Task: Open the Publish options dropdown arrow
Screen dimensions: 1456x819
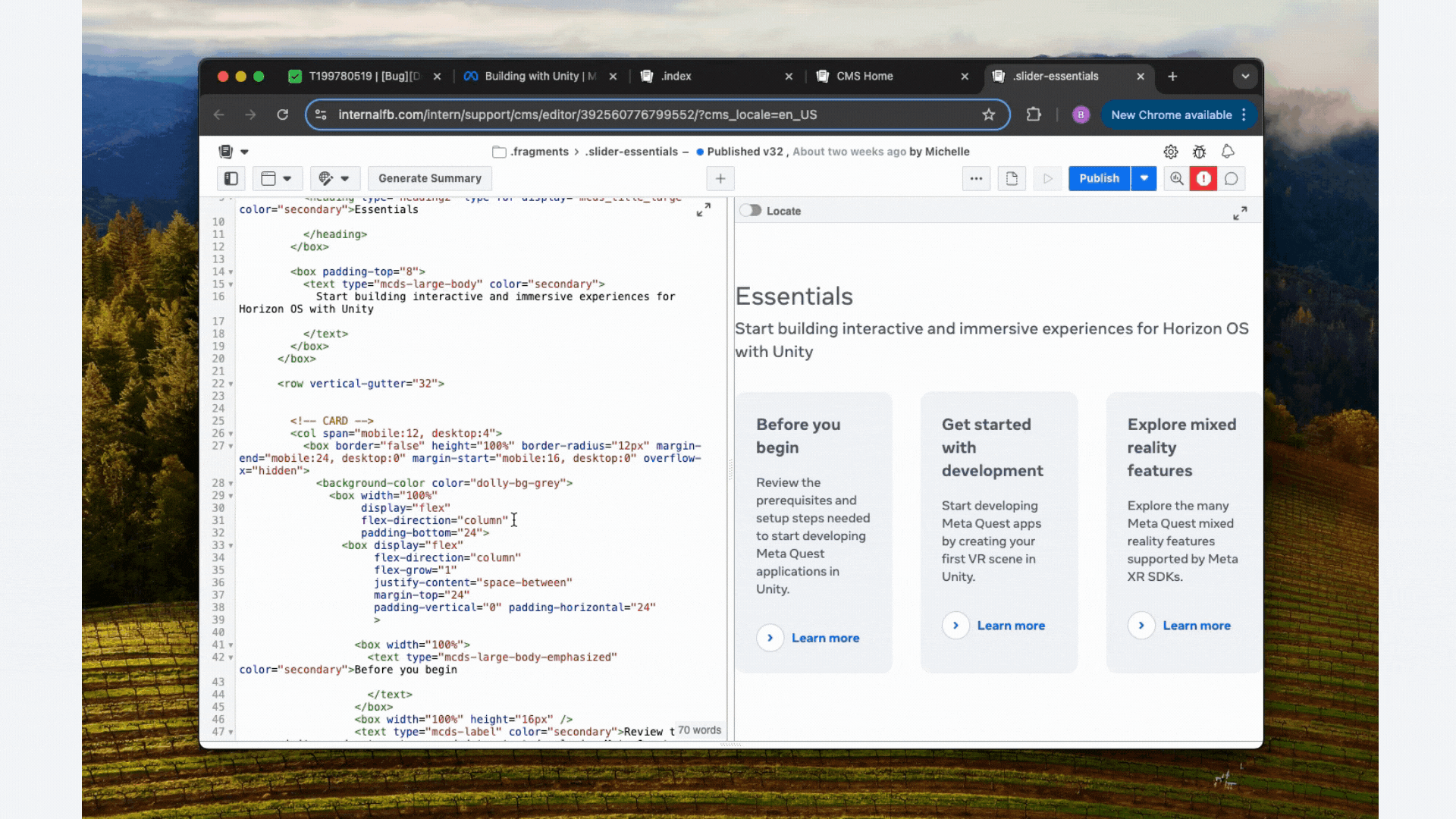Action: click(x=1144, y=179)
